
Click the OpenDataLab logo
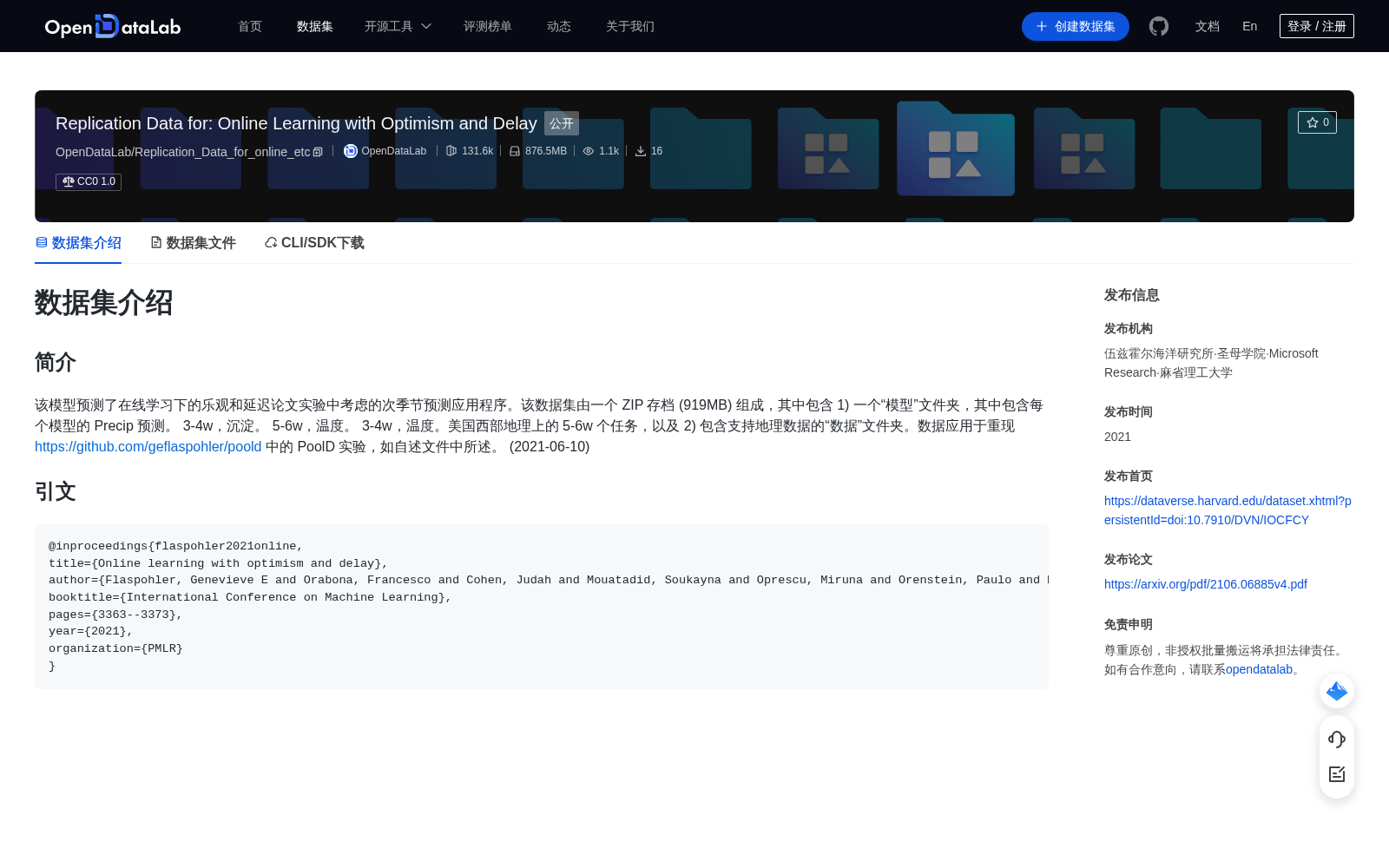click(113, 27)
